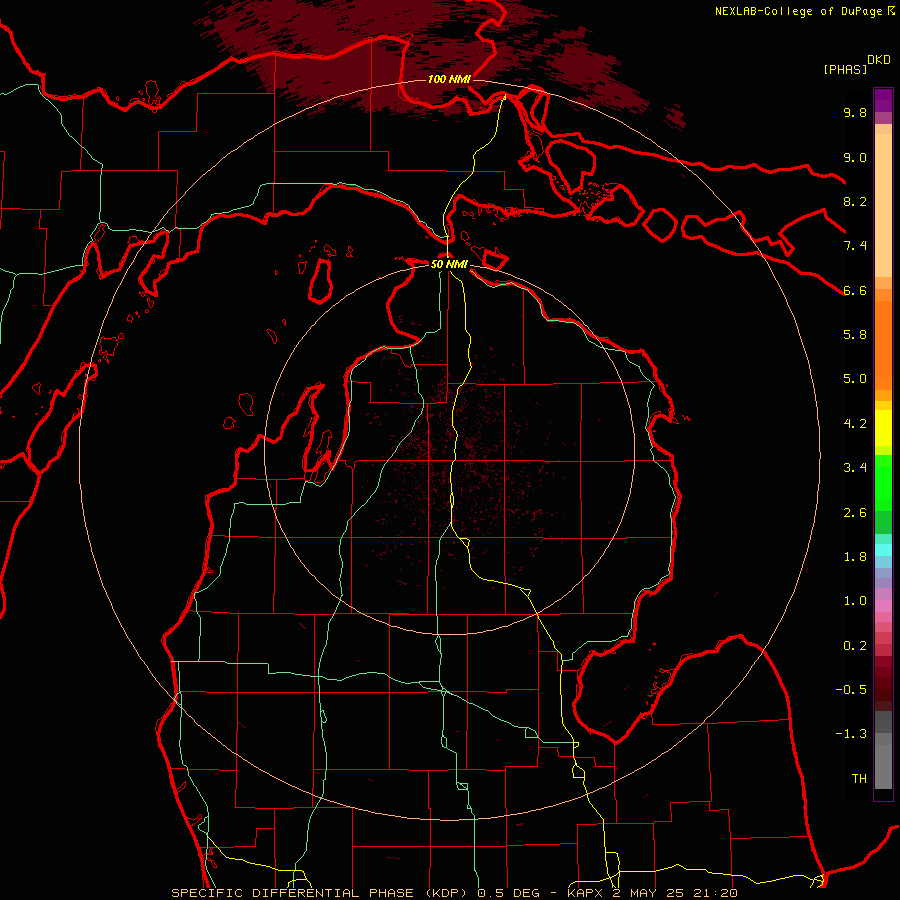The image size is (900, 900).
Task: Pick the cyan band of the color scale
Action: pyautogui.click(x=883, y=550)
